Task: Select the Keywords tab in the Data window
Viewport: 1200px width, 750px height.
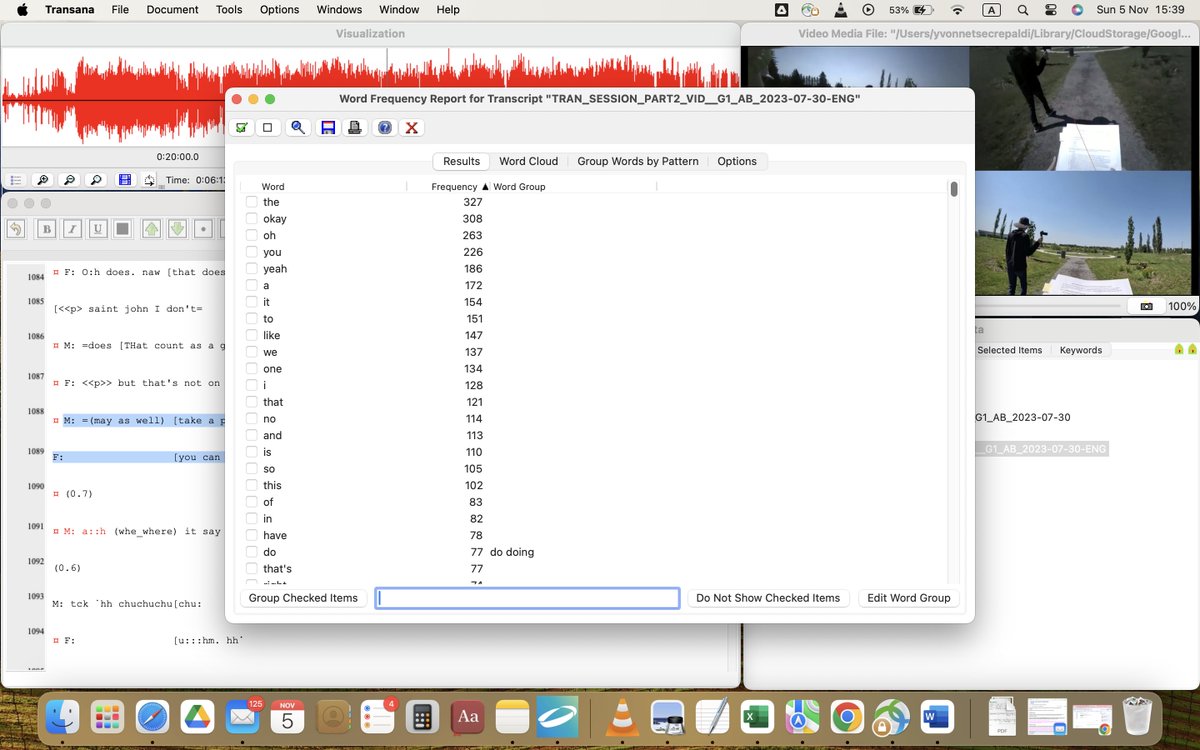Action: tap(1081, 350)
